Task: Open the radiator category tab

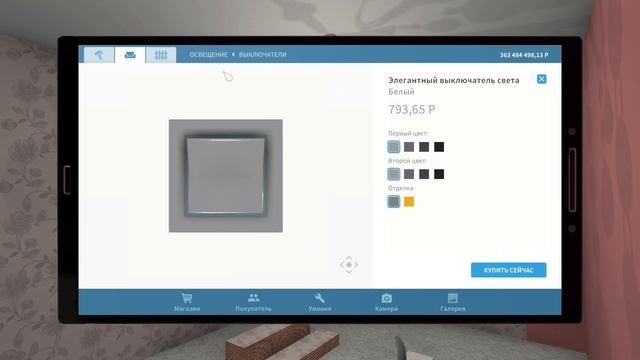Action: 161,55
